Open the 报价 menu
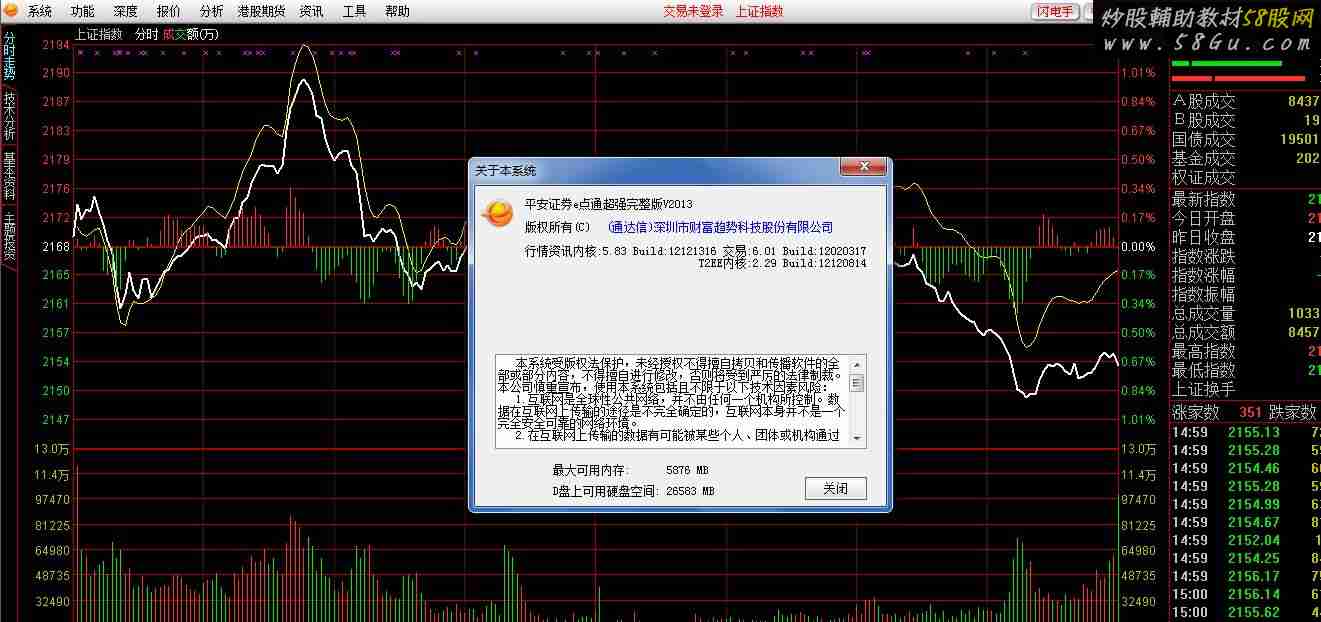This screenshot has height=622, width=1321. click(x=169, y=12)
